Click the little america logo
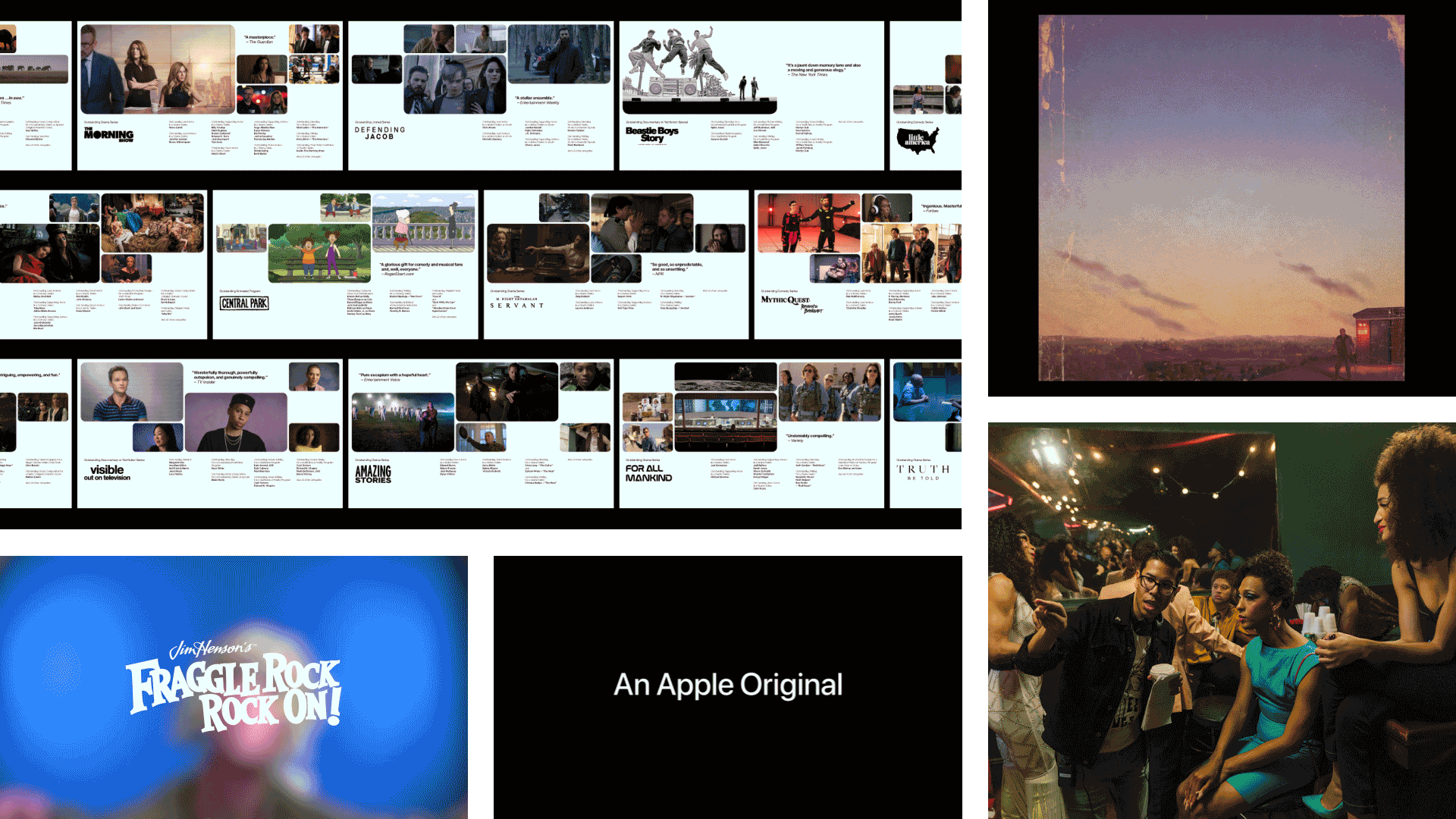Viewport: 1456px width, 819px height. 918,140
